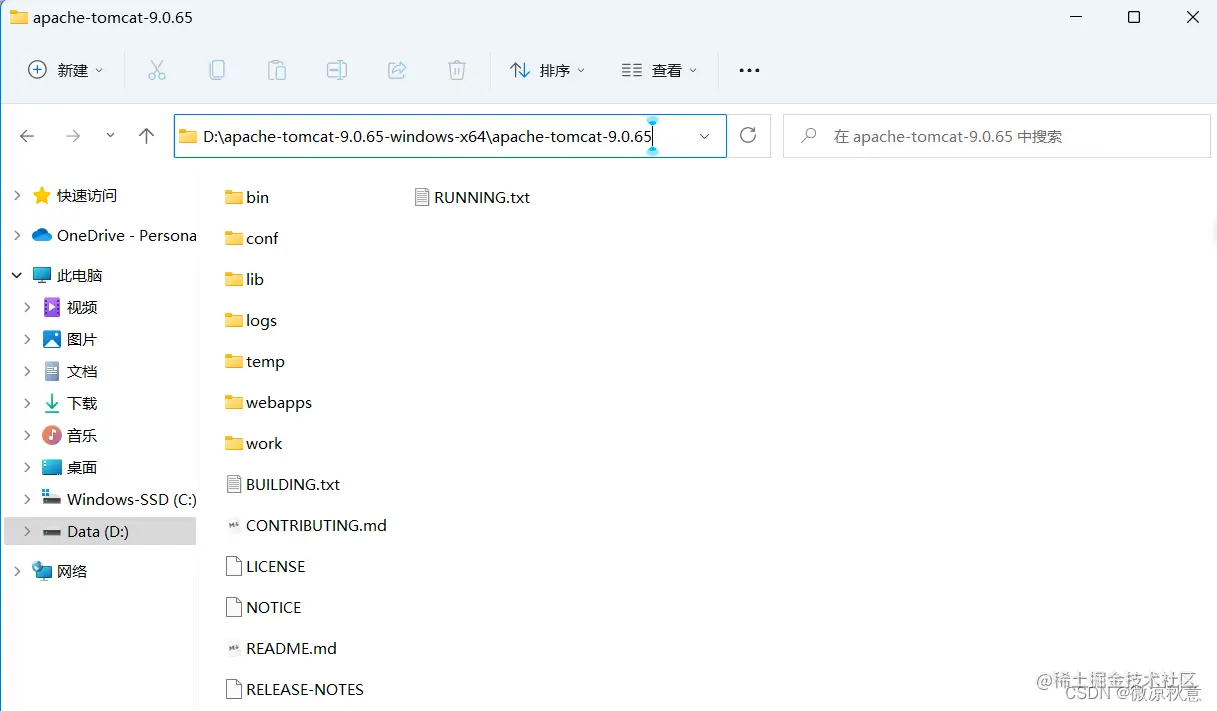Viewport: 1217px width, 711px height.
Task: Select the conf folder icon
Action: [234, 238]
